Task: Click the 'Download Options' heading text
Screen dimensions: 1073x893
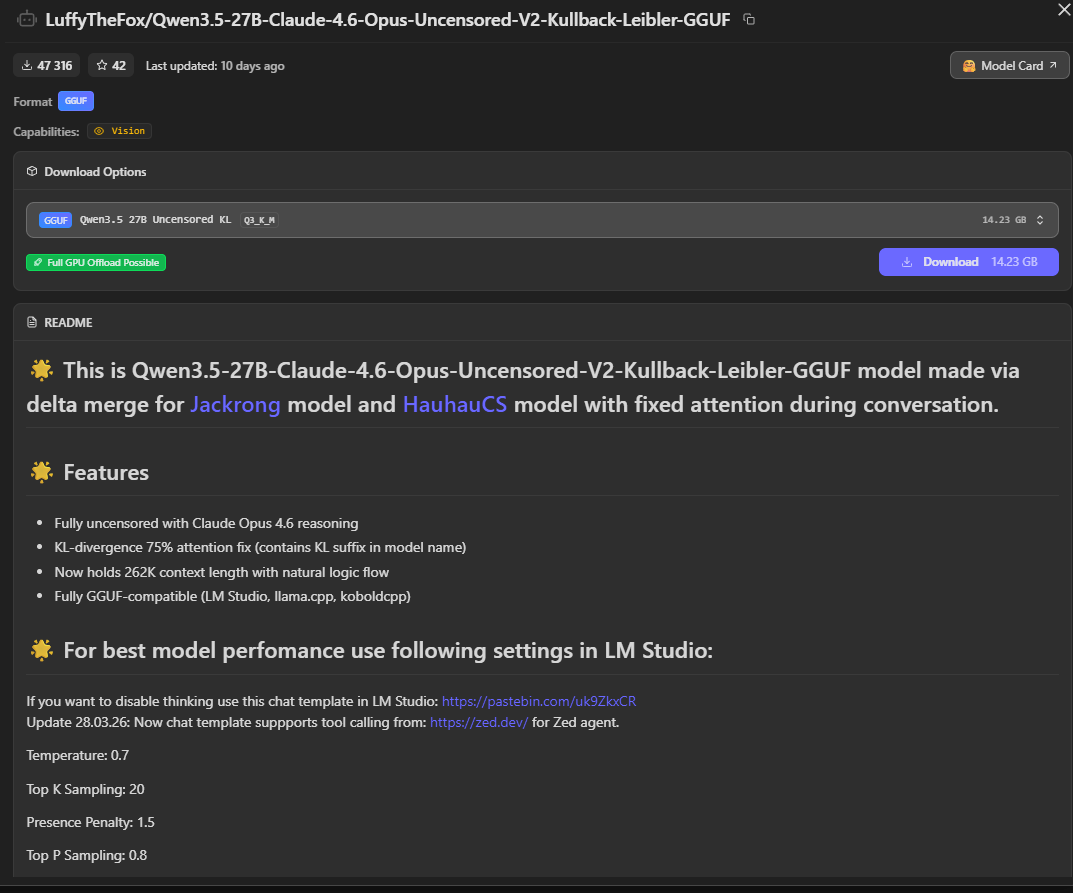Action: tap(95, 172)
